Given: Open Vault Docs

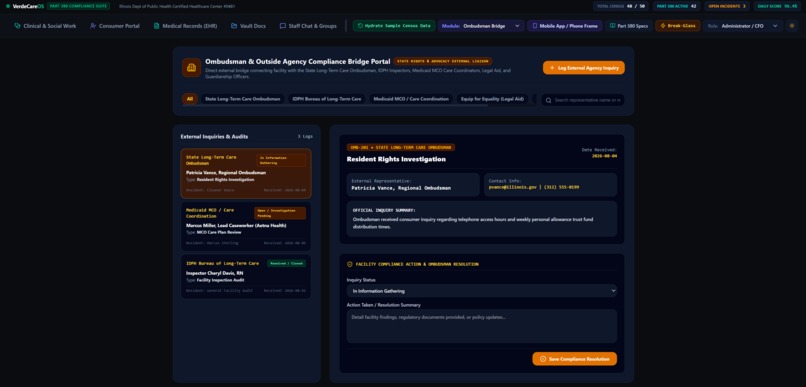Looking at the screenshot, I should [x=248, y=26].
